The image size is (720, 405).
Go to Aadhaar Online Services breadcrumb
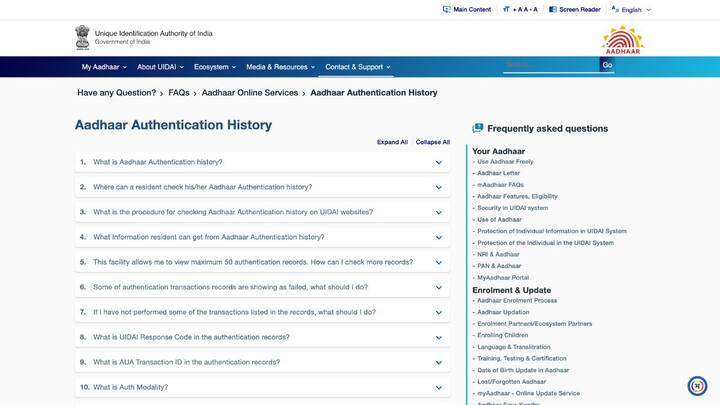(x=250, y=93)
